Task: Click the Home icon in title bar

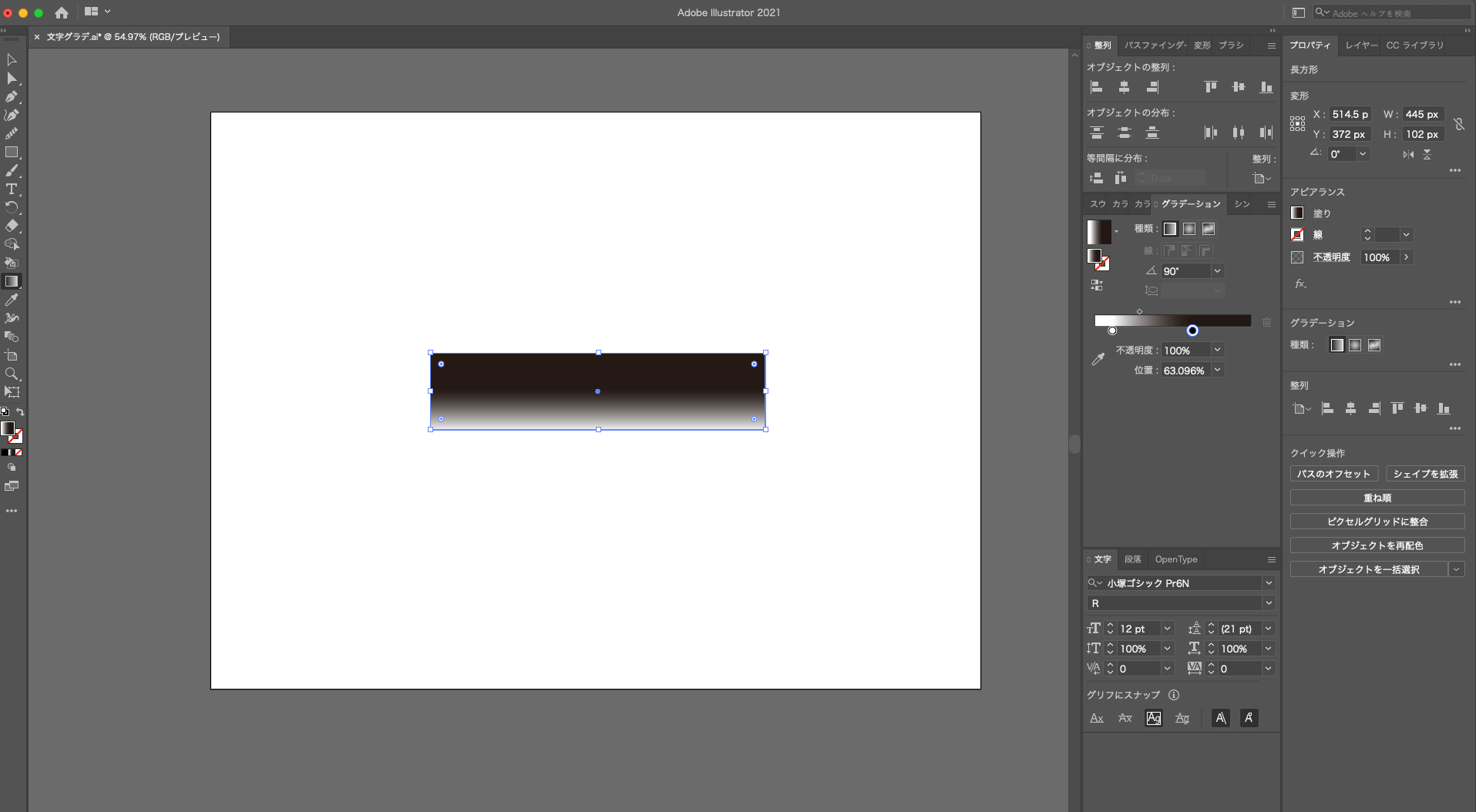Action: 62,12
